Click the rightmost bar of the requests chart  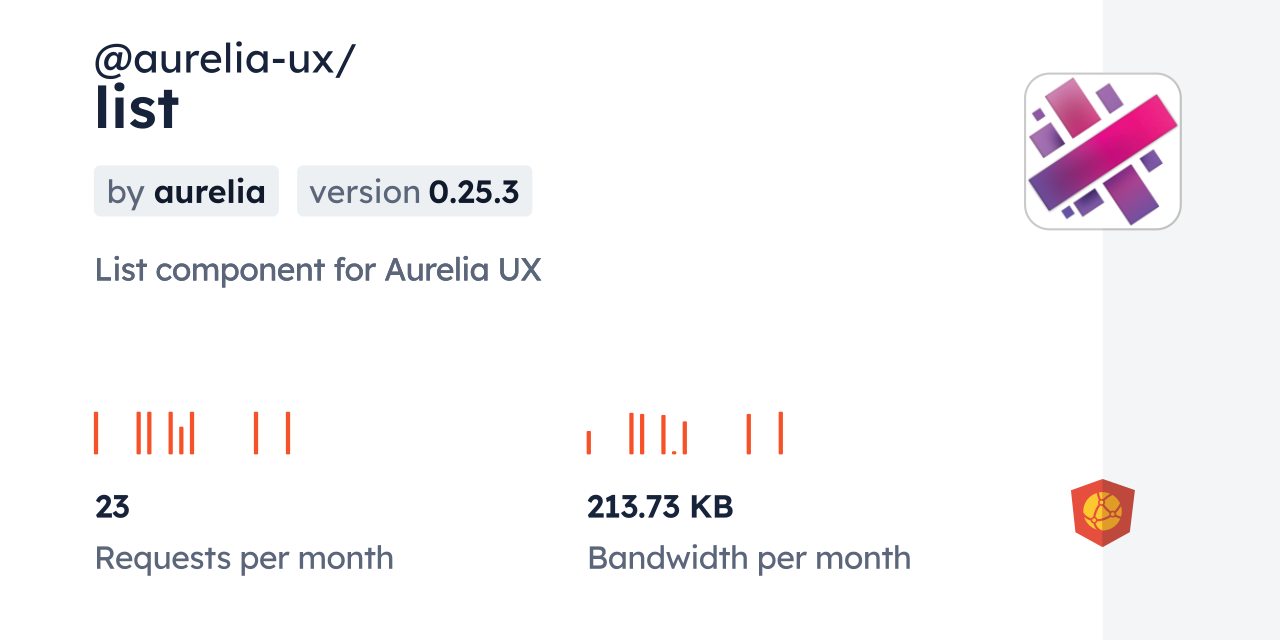288,433
